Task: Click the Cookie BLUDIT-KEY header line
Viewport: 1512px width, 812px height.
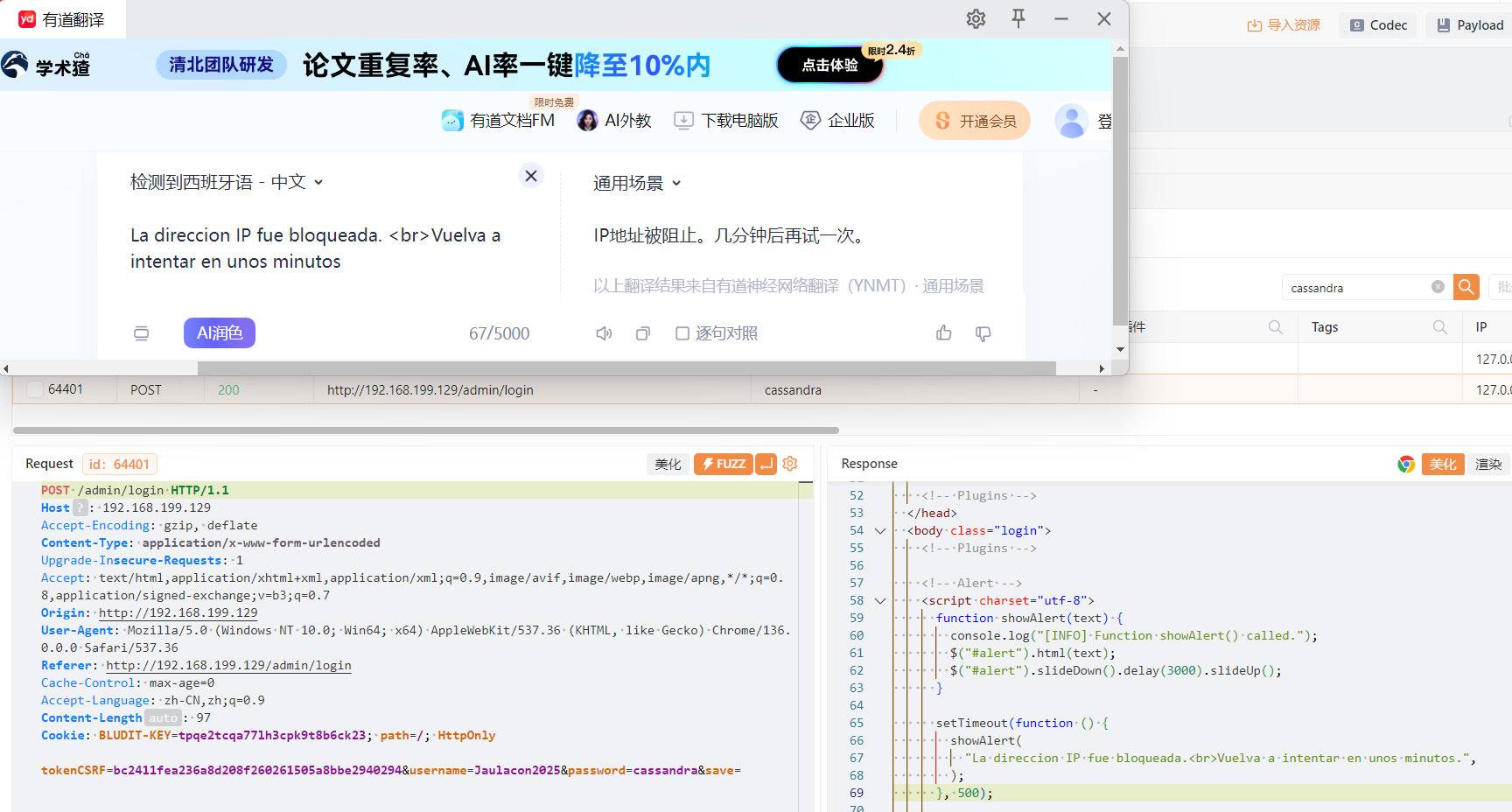Action: [x=268, y=735]
